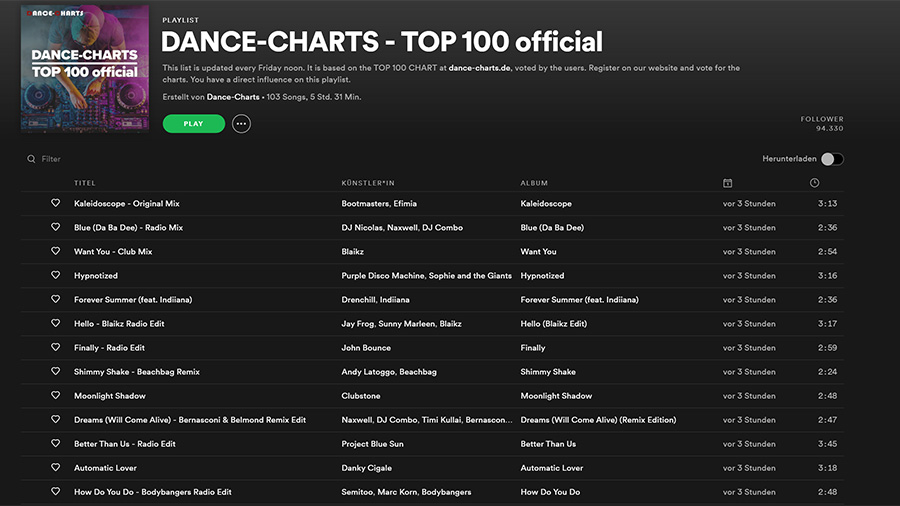The height and width of the screenshot is (506, 900).
Task: Open the dance-charts.de link
Action: (x=479, y=68)
